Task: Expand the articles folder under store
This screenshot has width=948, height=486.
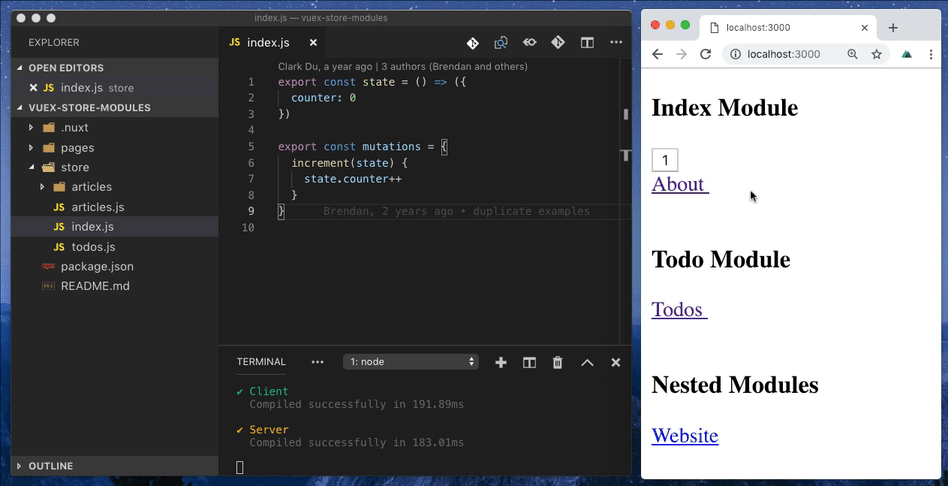Action: (91, 187)
